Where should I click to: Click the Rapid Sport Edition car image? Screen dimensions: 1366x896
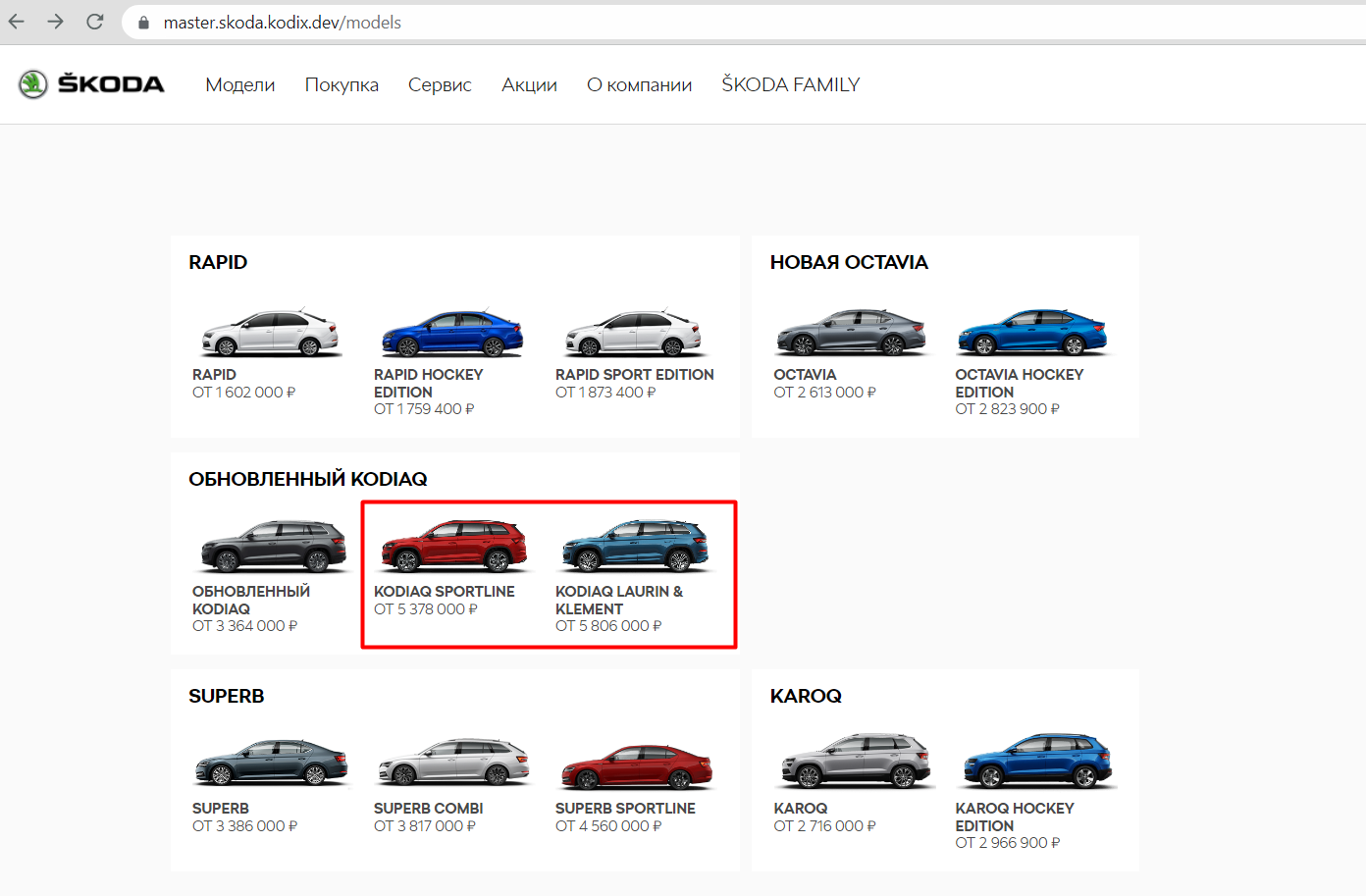pos(634,332)
